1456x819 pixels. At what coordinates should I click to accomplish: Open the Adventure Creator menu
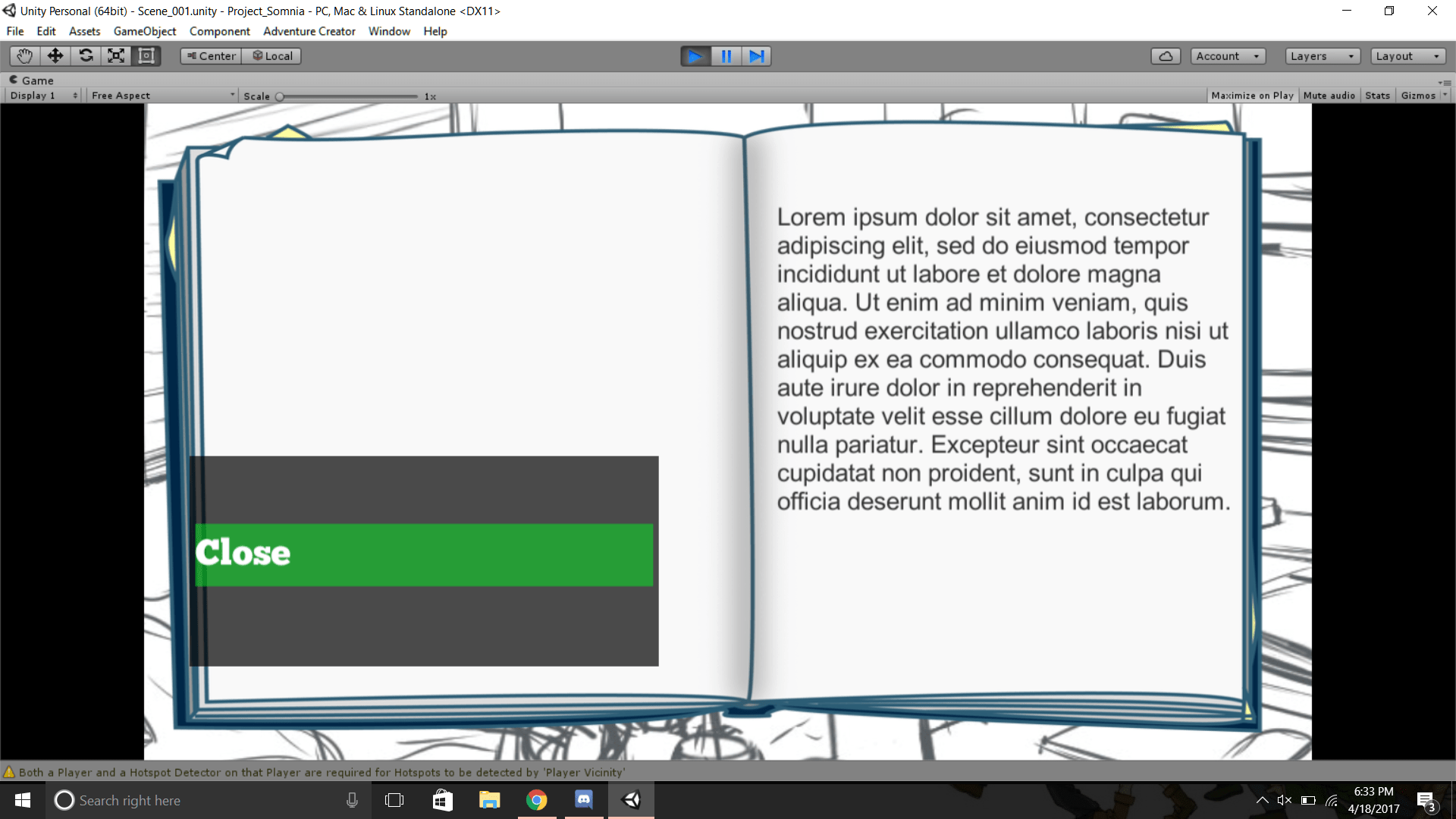coord(309,31)
